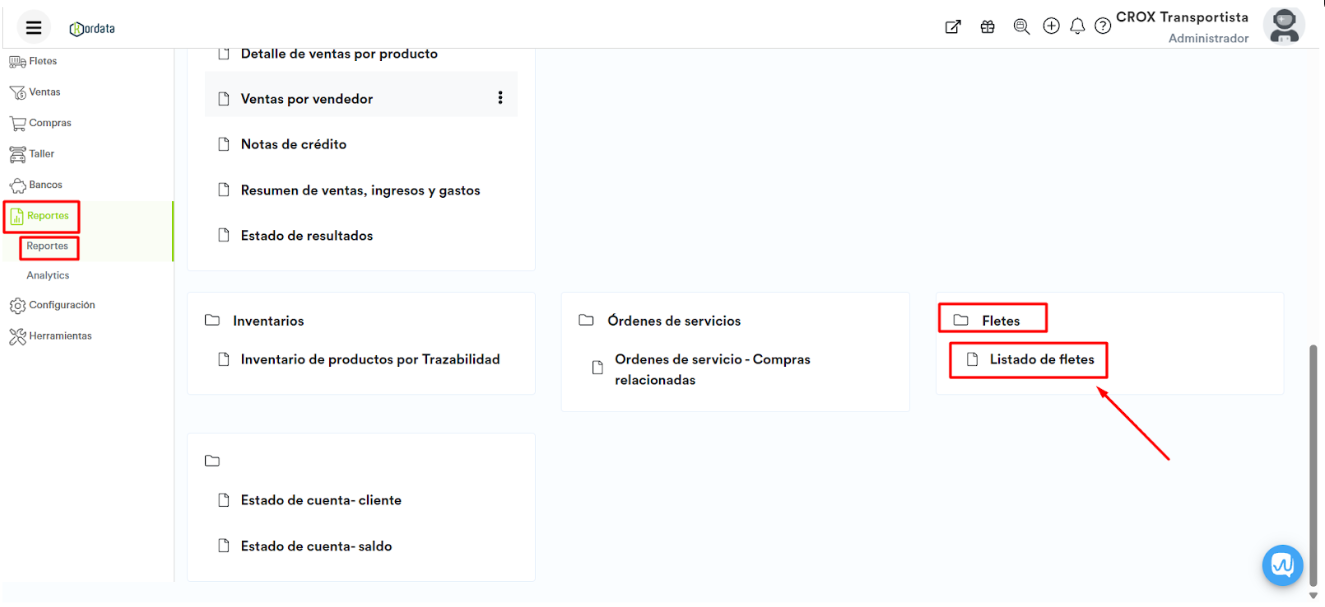Click the search magnifier icon

coord(1021,27)
